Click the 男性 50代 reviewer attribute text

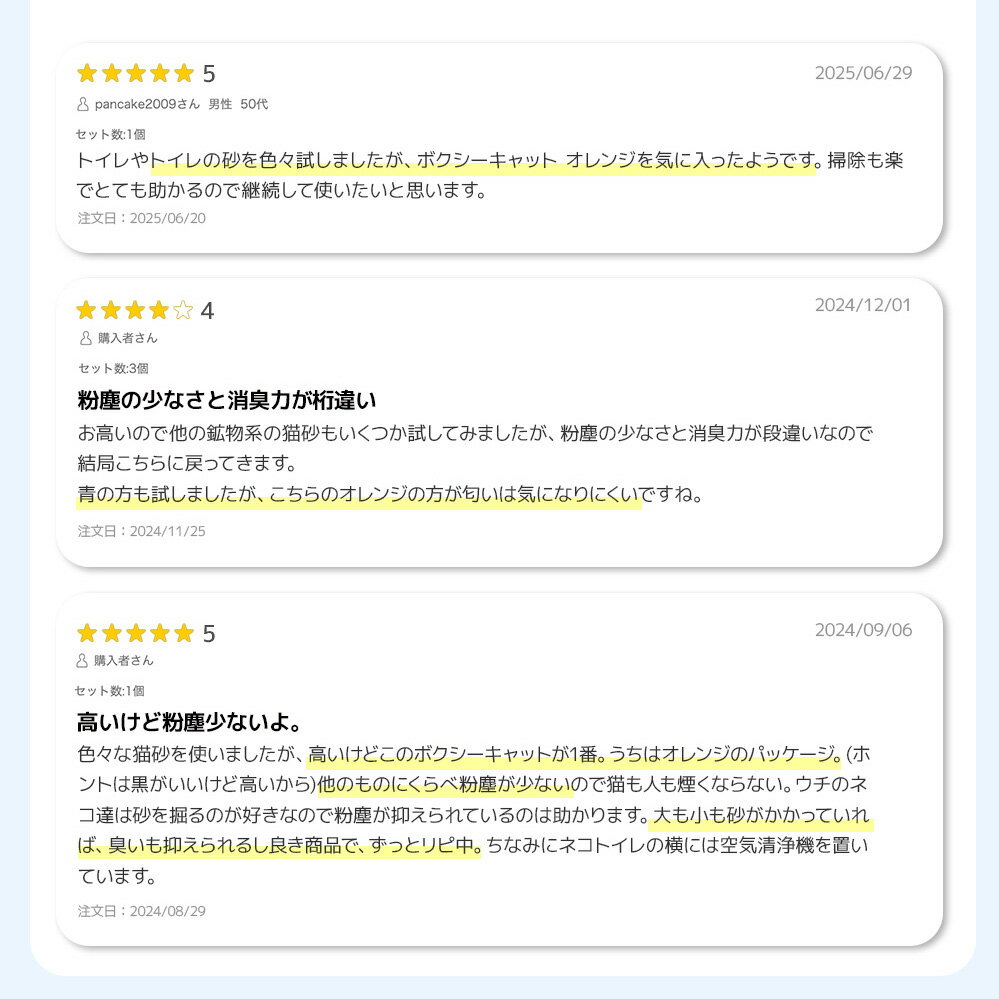point(238,104)
